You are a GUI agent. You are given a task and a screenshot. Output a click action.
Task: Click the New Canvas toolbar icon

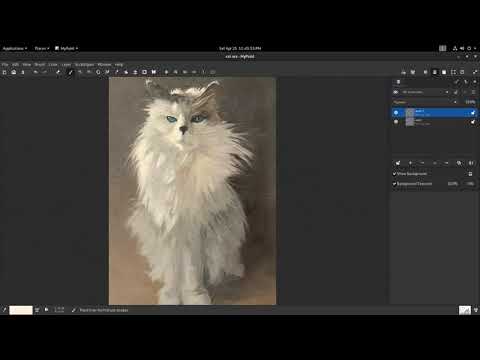(x=4, y=72)
